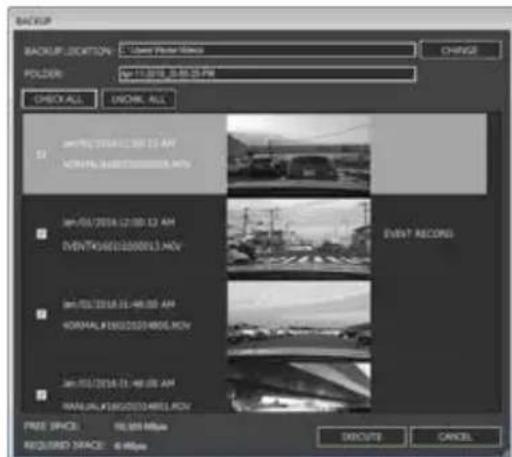Click the MANUAL .MOV file name
This screenshot has height=457, width=512.
[x=126, y=406]
